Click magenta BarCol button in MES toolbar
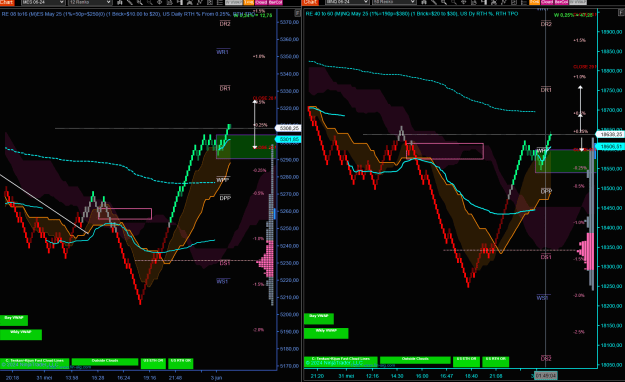Screen dimensions: 625x382 pyautogui.click(x=275, y=2)
